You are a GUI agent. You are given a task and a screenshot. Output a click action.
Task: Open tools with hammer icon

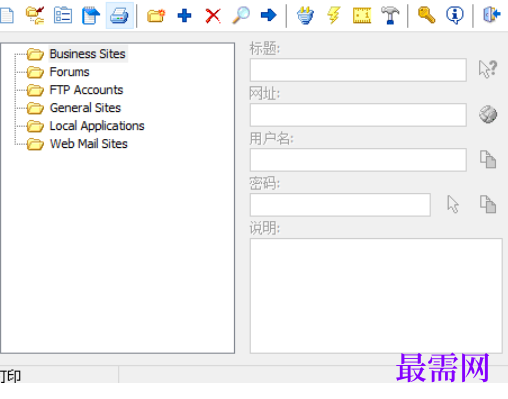[390, 15]
